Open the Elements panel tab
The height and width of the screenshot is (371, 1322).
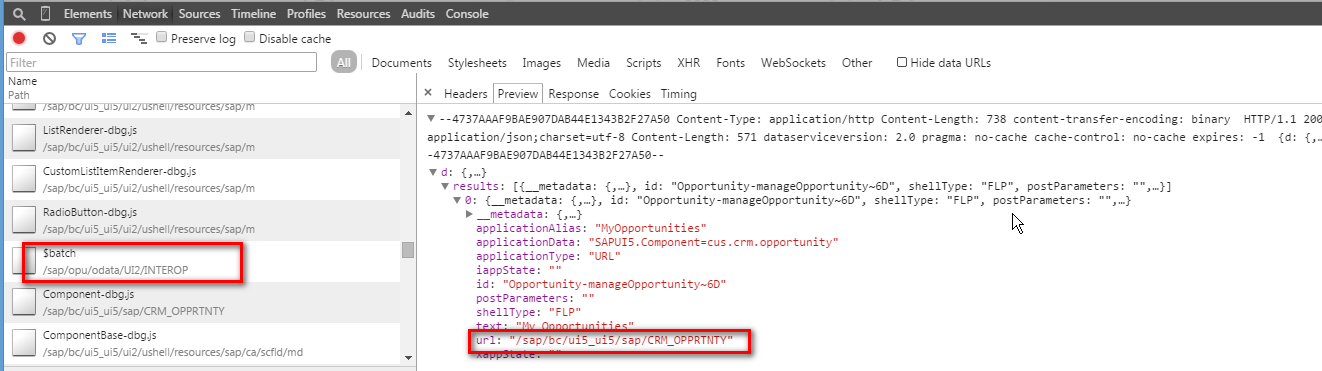(88, 14)
